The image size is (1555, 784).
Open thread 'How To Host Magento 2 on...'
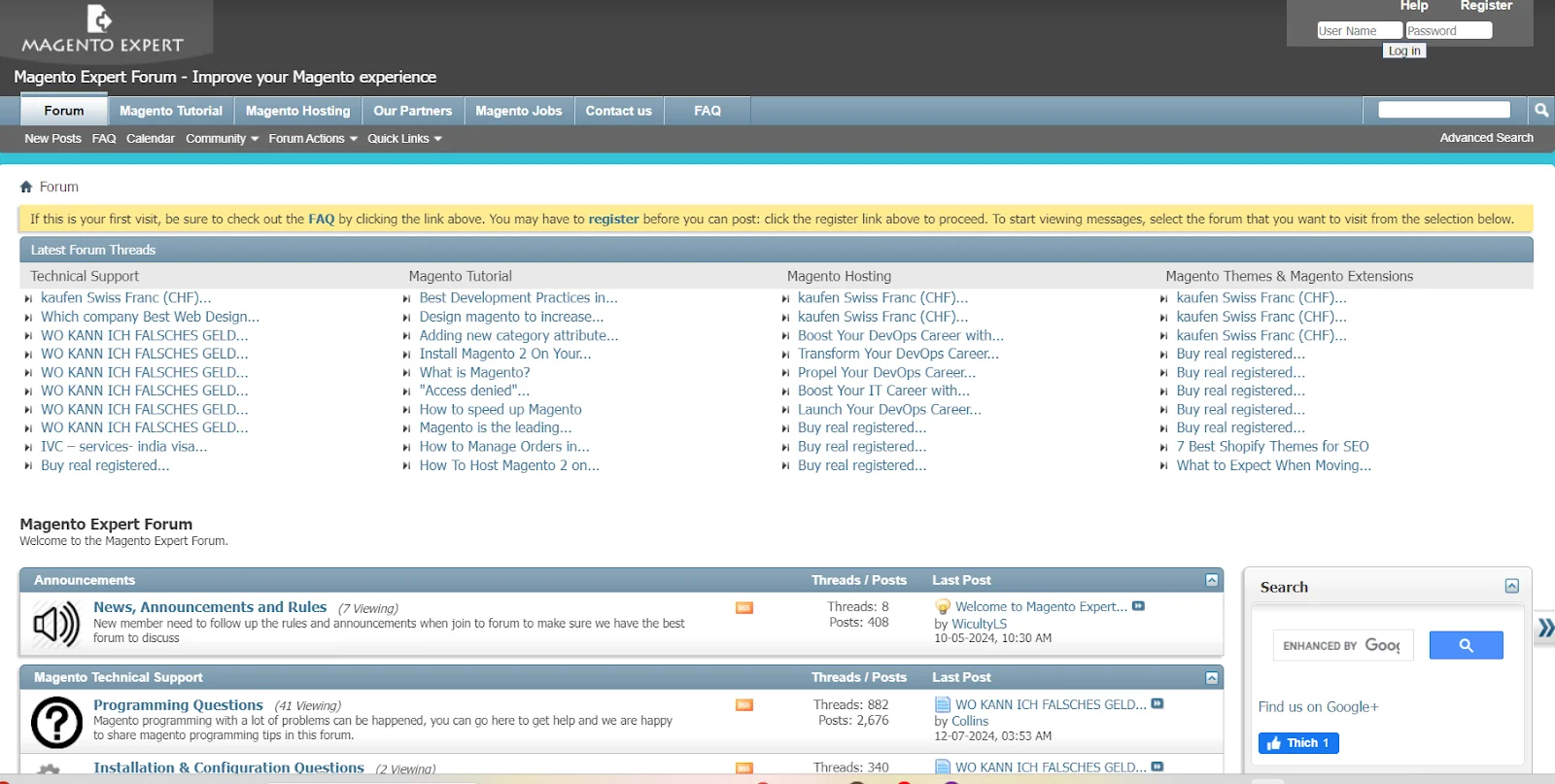click(x=509, y=465)
